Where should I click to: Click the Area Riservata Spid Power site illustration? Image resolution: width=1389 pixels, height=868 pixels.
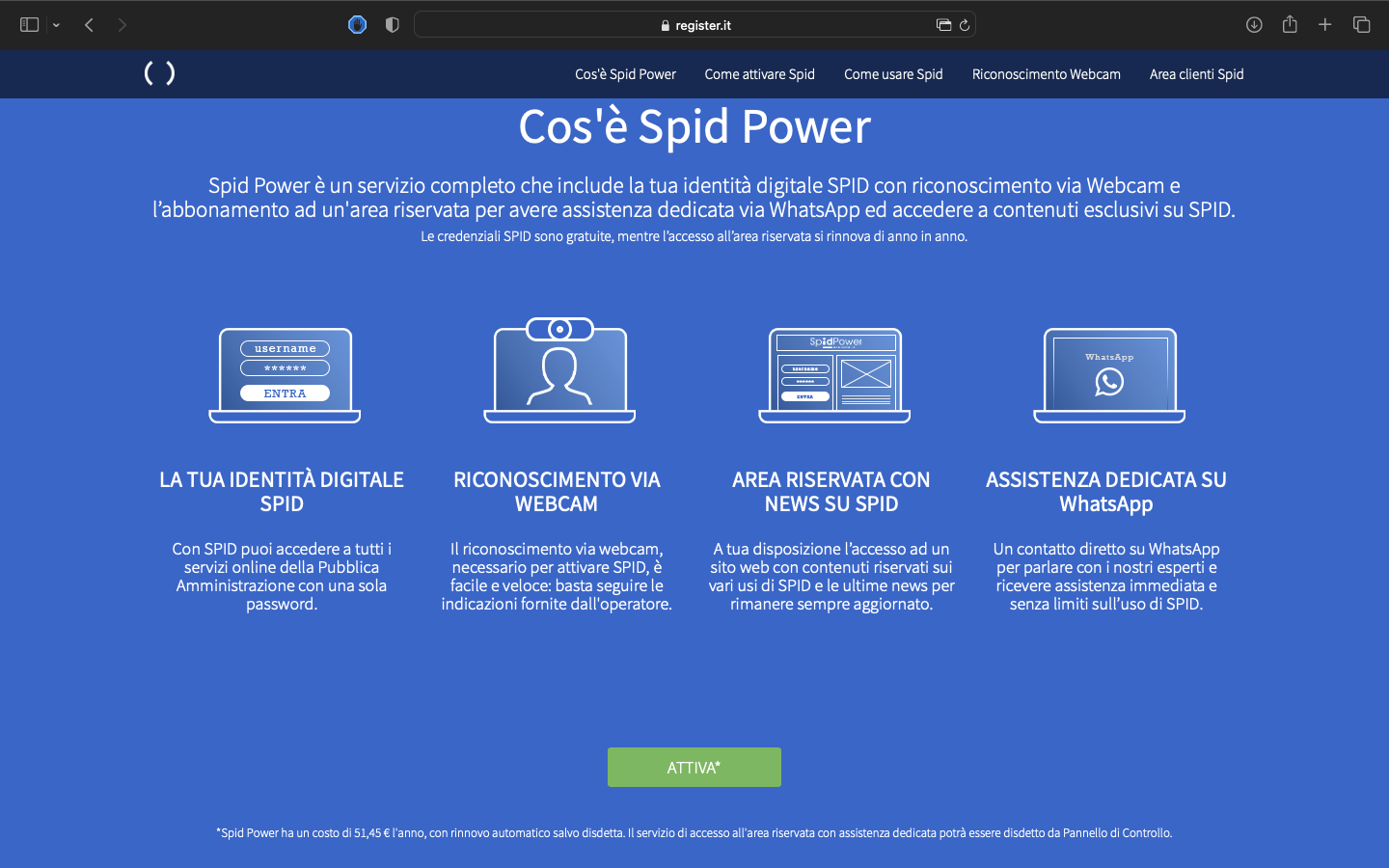833,374
